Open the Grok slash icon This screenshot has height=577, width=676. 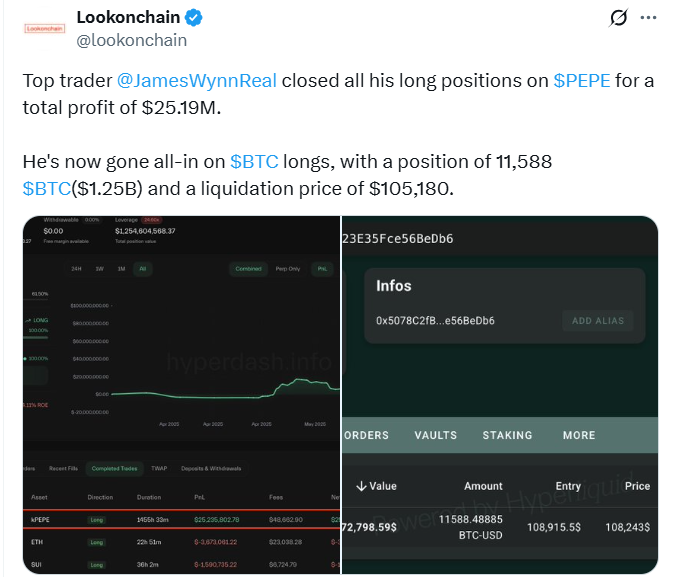[619, 18]
